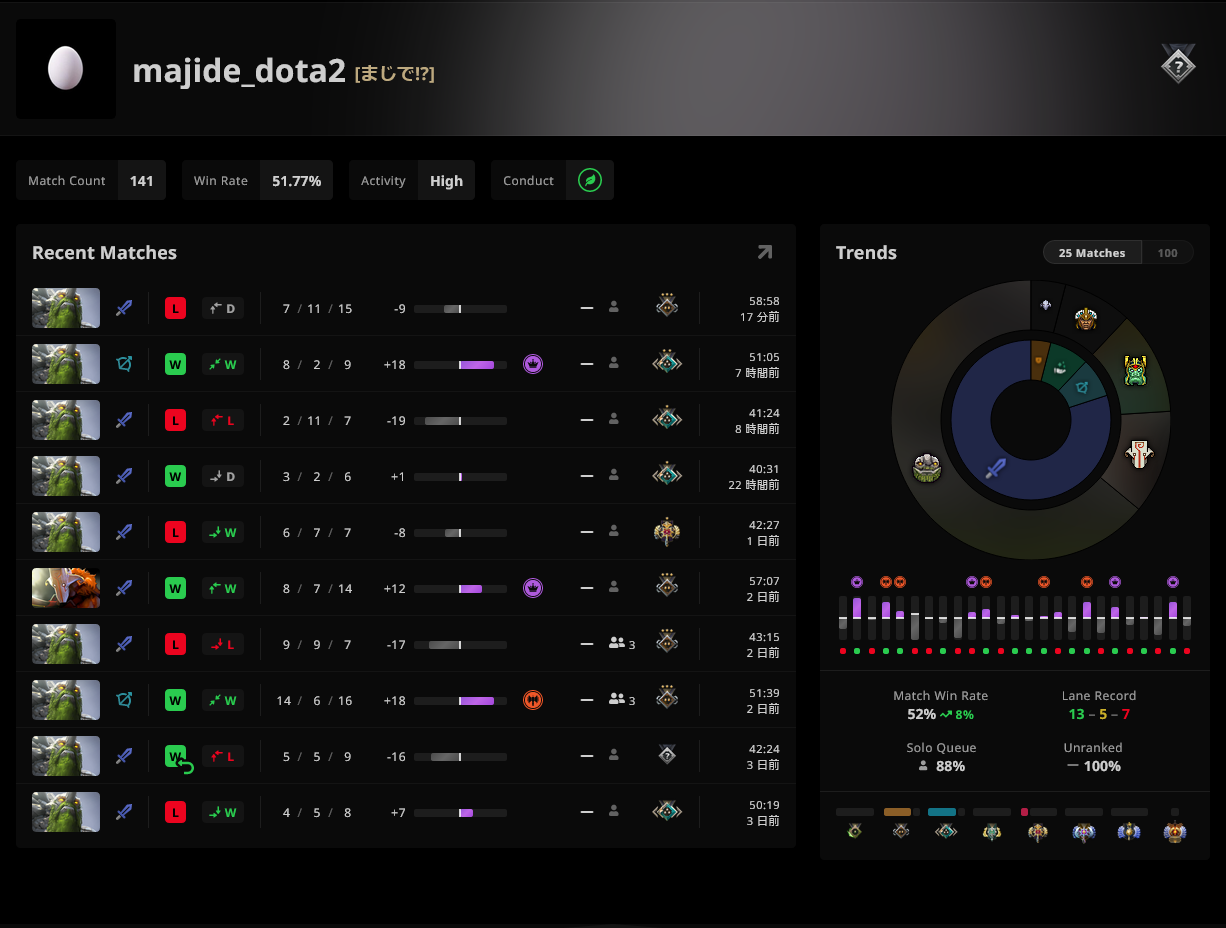This screenshot has width=1226, height=928.
Task: Click purple crown award in 57:07 match row
Action: (533, 588)
